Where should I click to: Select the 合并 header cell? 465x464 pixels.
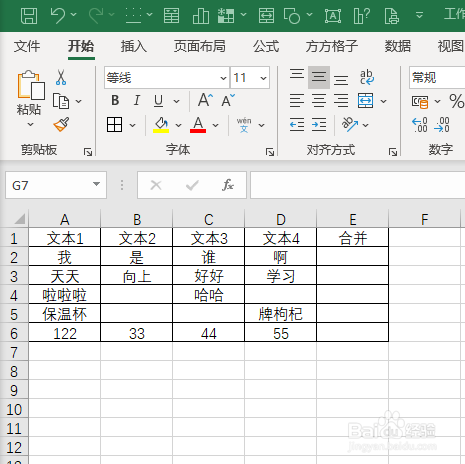pyautogui.click(x=353, y=238)
